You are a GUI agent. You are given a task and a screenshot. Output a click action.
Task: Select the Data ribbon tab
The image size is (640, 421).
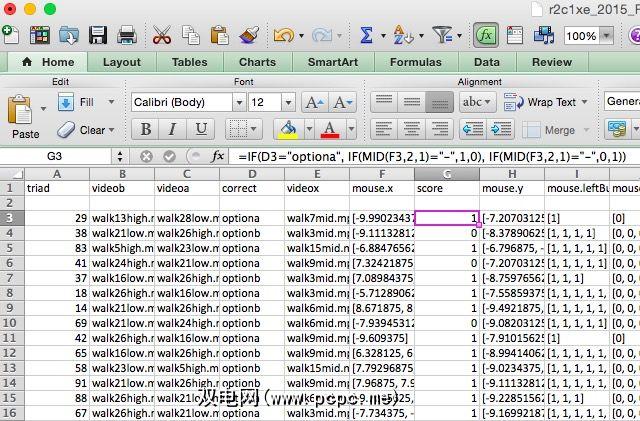tap(487, 62)
